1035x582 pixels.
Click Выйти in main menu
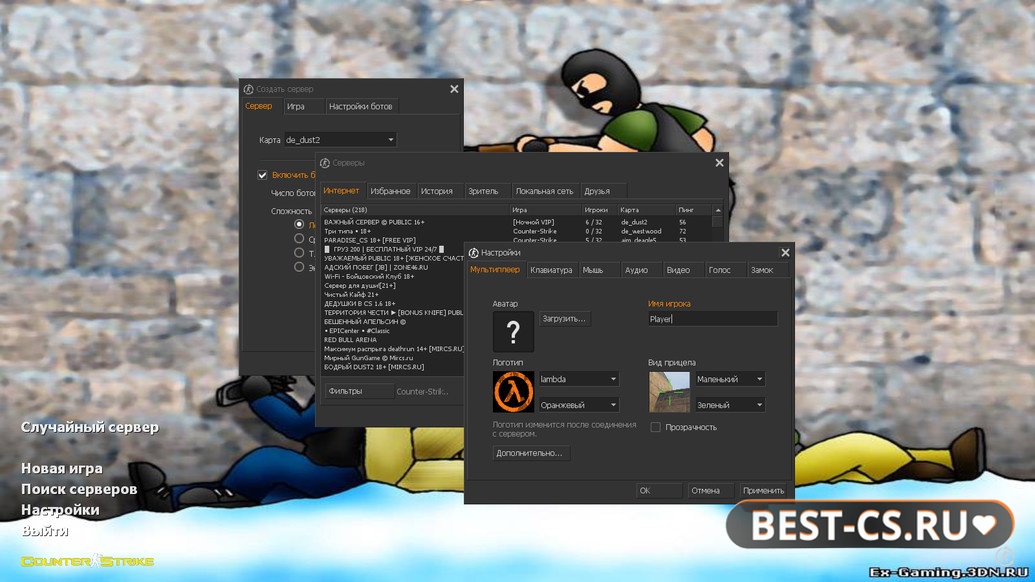44,530
